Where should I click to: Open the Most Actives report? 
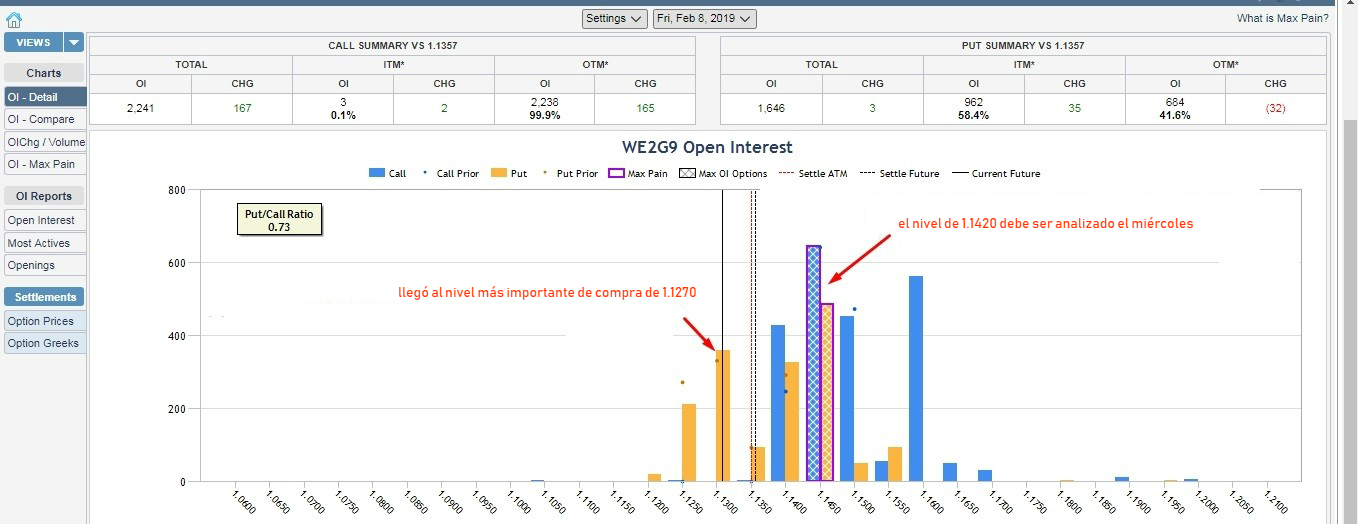(38, 243)
